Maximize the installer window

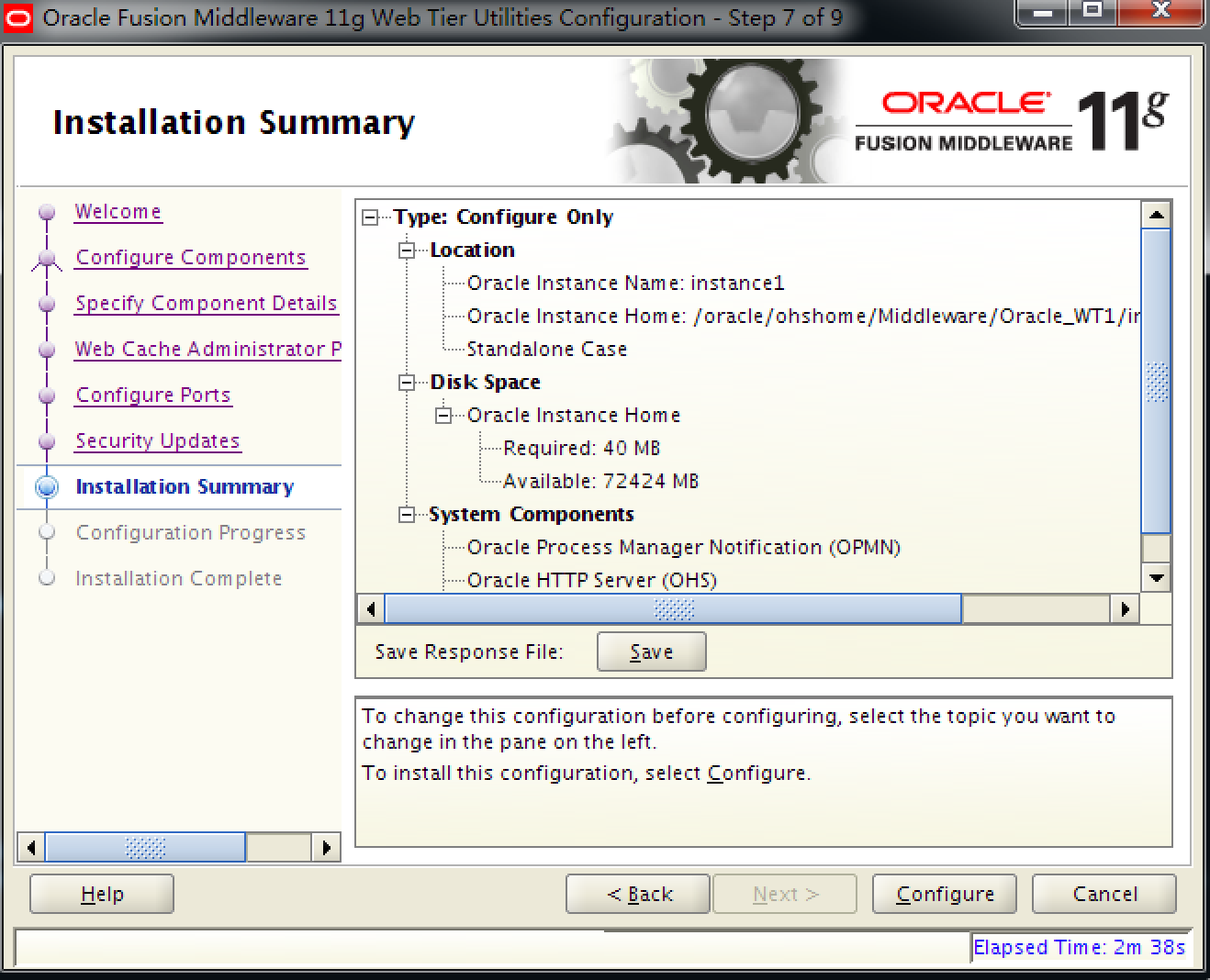pos(1092,12)
